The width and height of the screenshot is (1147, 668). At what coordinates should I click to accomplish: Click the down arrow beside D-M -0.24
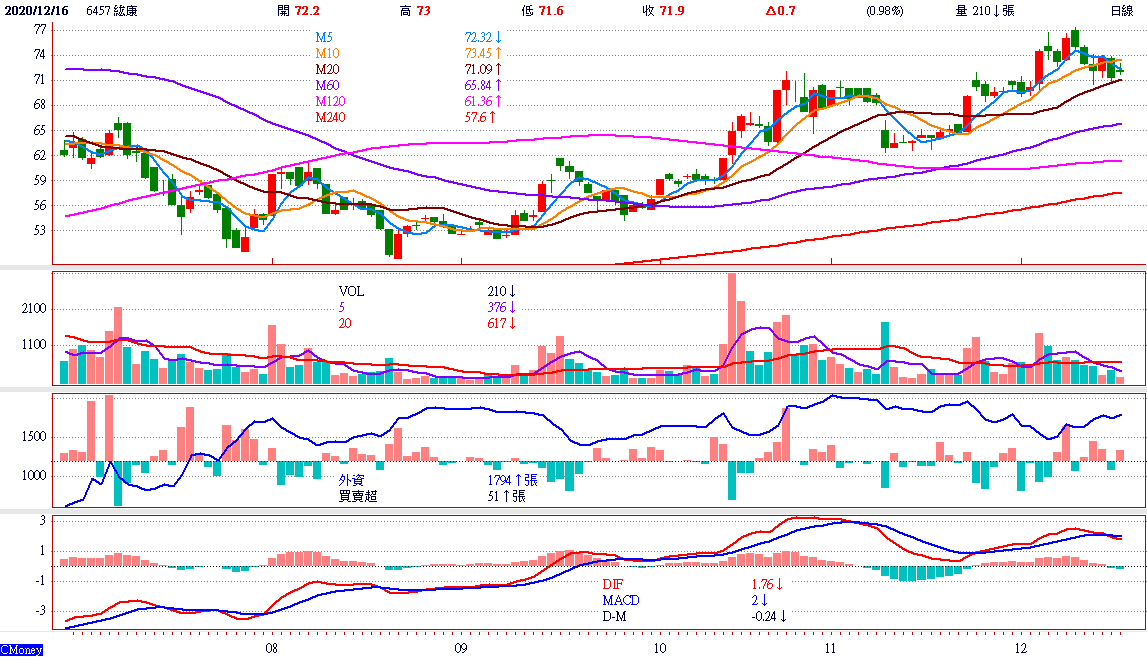click(x=785, y=616)
